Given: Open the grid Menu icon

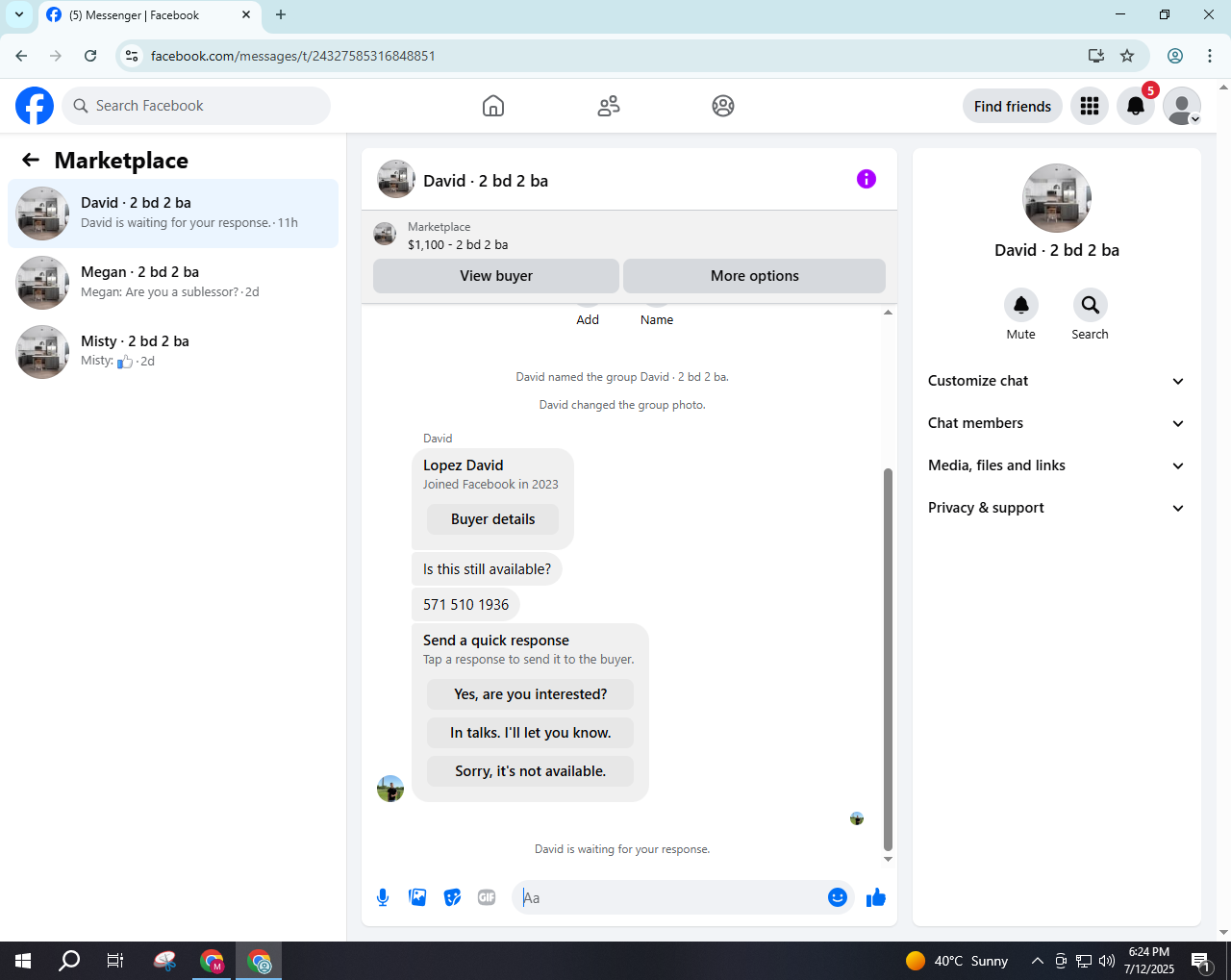Looking at the screenshot, I should click(x=1090, y=106).
